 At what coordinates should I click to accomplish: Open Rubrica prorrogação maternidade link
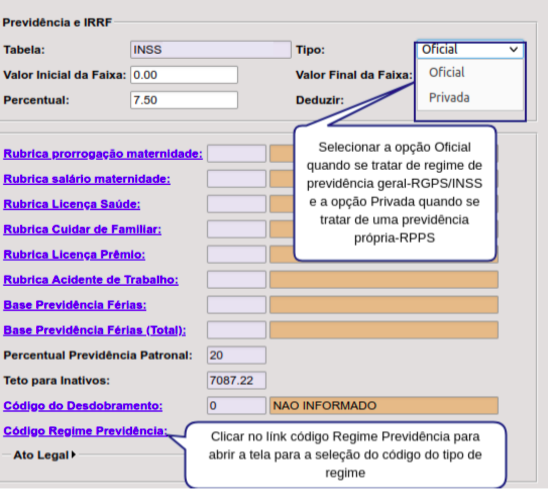click(103, 154)
